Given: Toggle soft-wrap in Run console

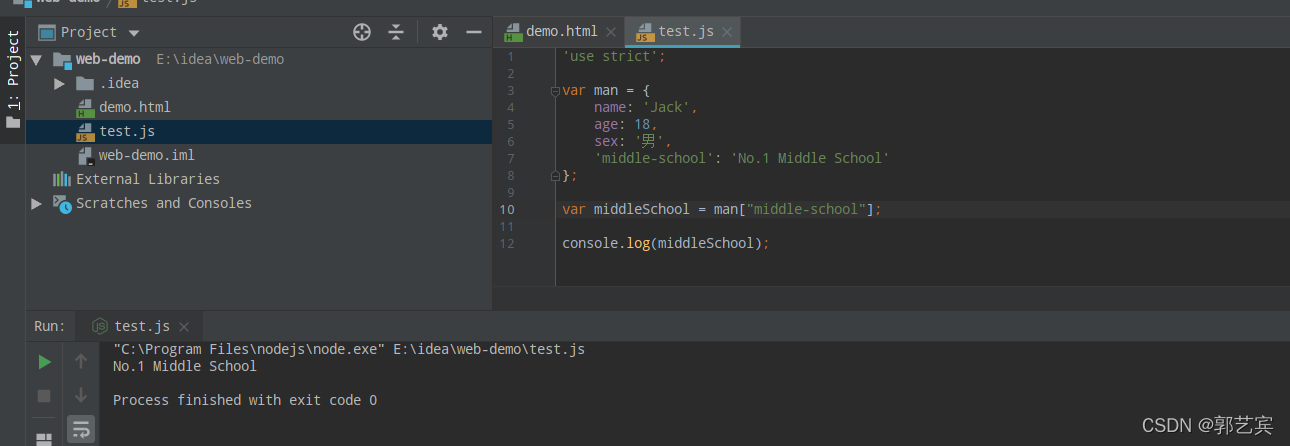Looking at the screenshot, I should 81,430.
